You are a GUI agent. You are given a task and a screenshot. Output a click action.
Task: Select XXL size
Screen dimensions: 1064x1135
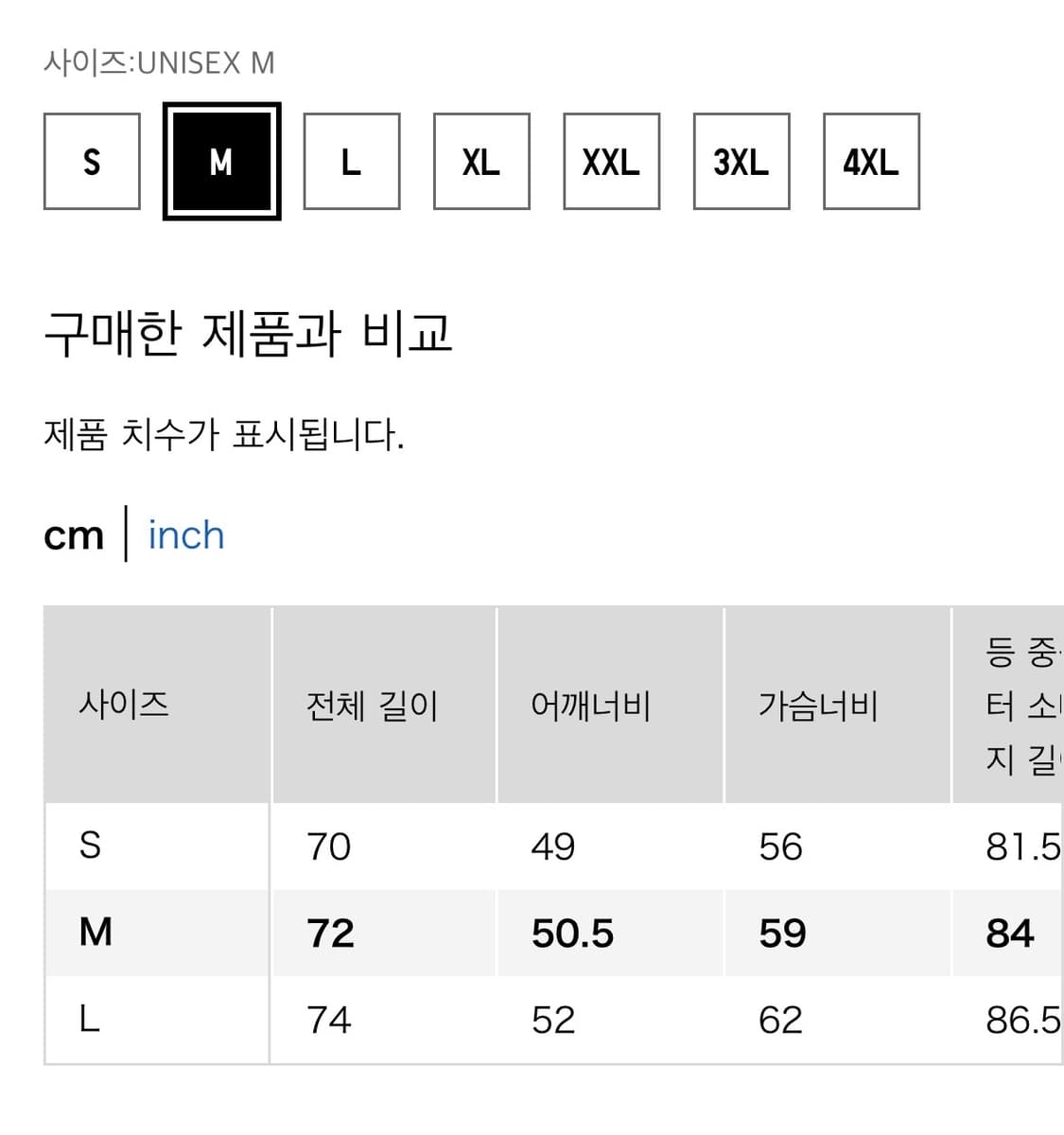coord(611,162)
